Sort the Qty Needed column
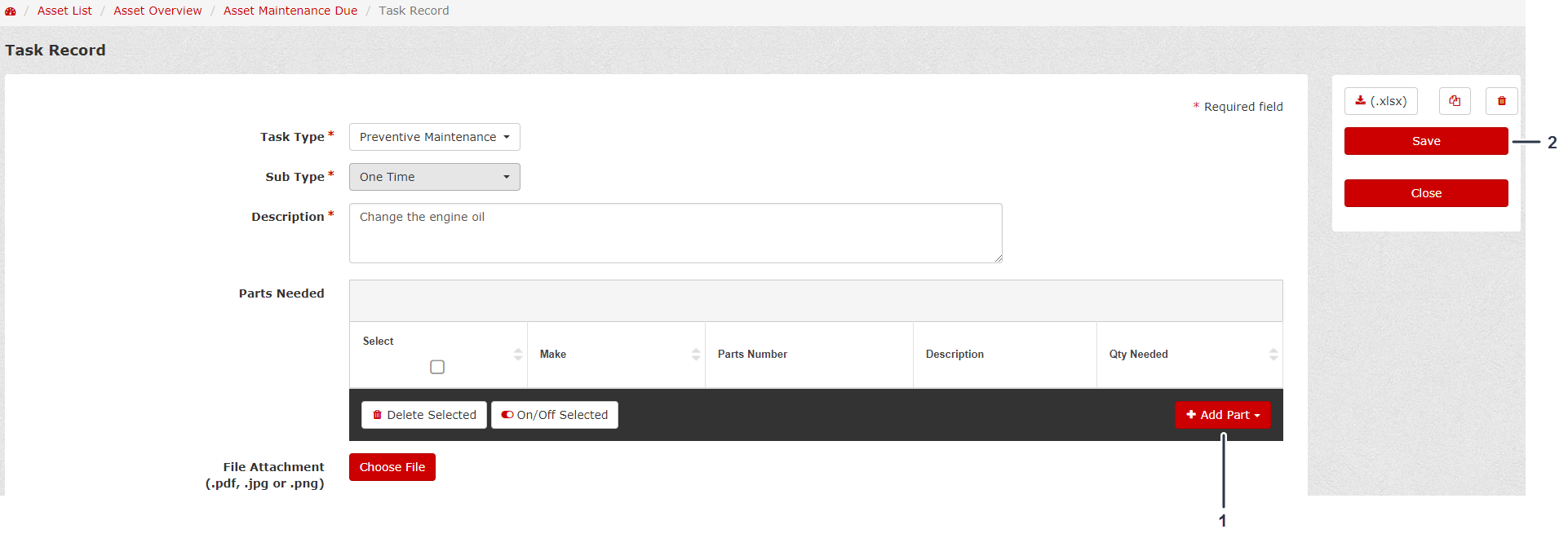Viewport: 1568px width, 538px height. 1273,355
